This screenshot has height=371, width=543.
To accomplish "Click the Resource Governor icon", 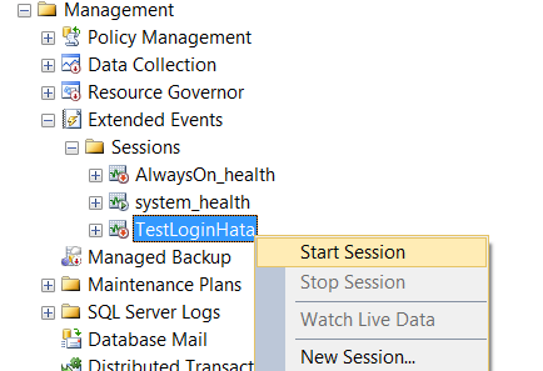I will (x=71, y=91).
